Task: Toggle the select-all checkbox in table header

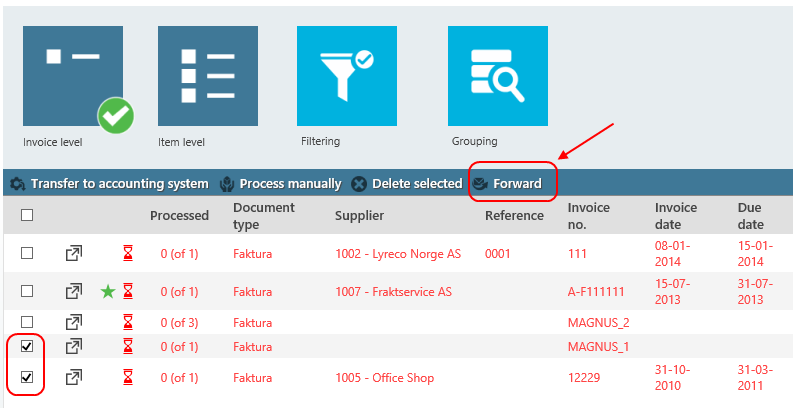Action: coord(27,215)
